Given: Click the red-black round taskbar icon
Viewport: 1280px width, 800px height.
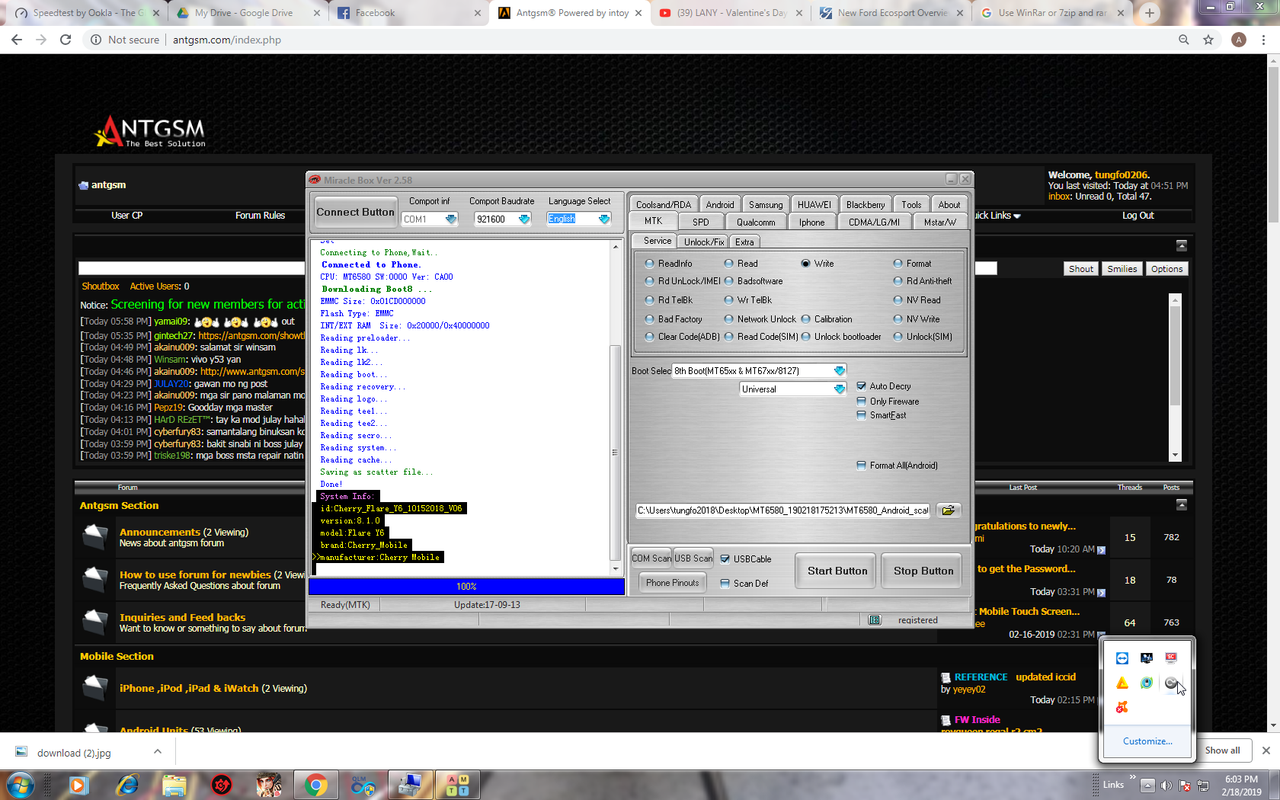Looking at the screenshot, I should click(222, 784).
